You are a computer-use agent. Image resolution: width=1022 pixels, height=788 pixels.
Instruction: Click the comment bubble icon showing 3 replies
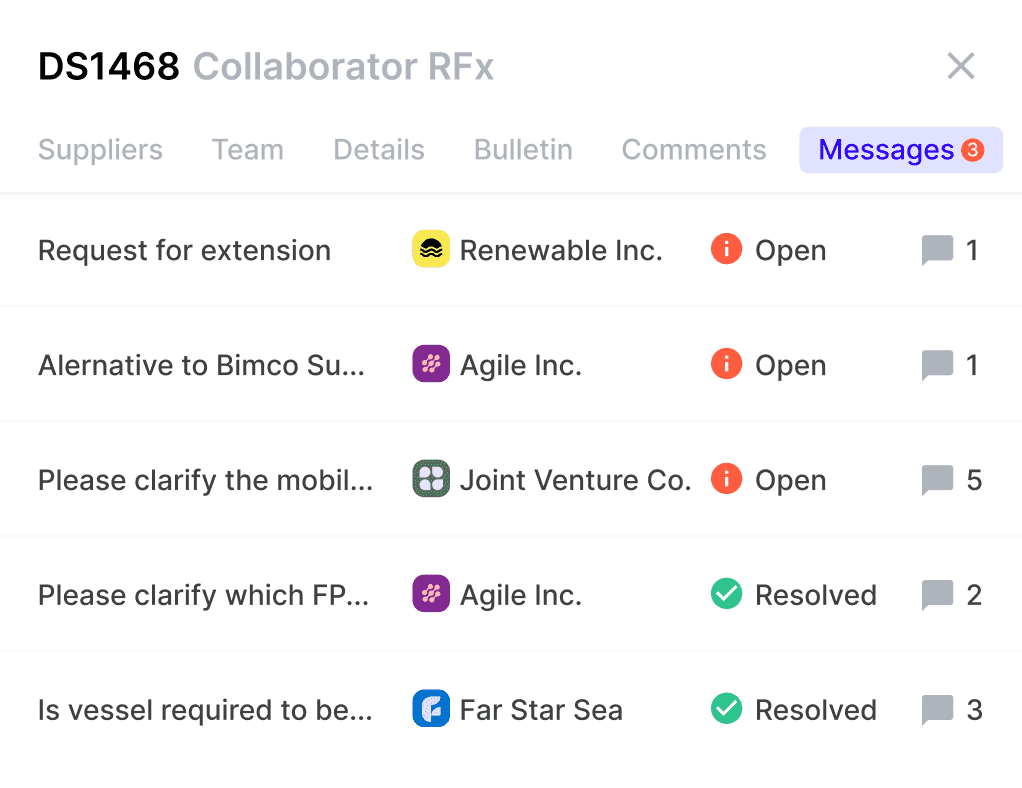[937, 710]
